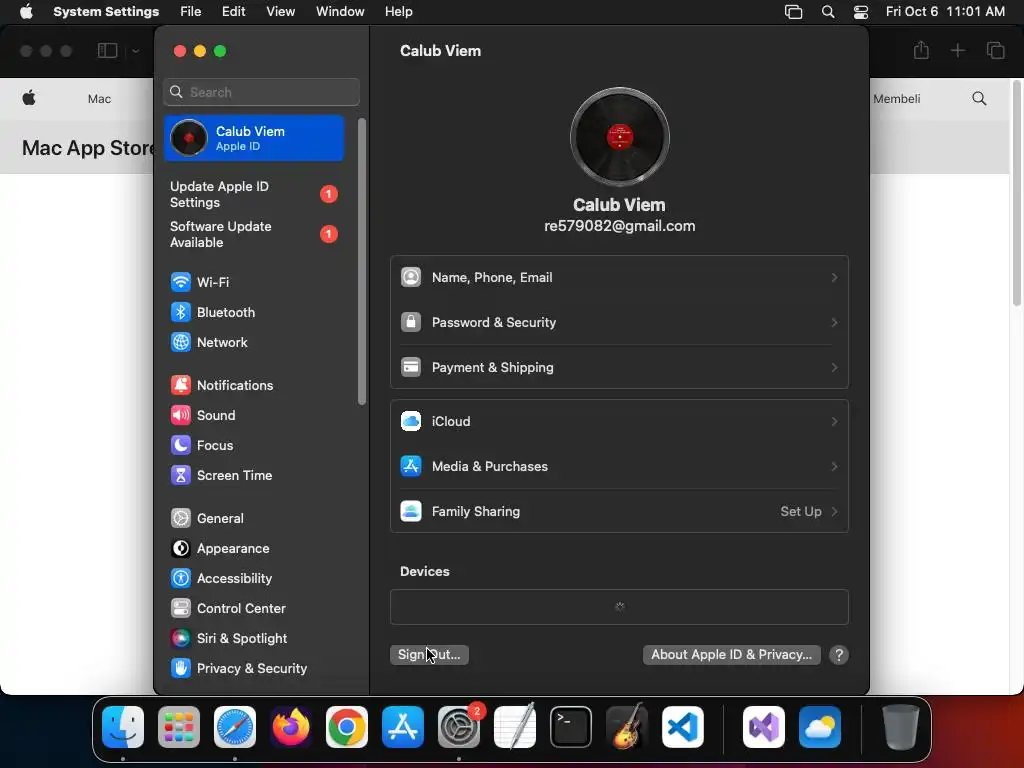
Task: Open new tab in Safari window
Action: pyautogui.click(x=957, y=50)
